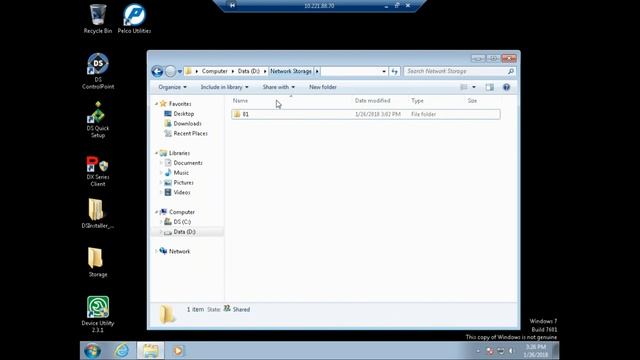Open the Share with menu

pyautogui.click(x=278, y=87)
